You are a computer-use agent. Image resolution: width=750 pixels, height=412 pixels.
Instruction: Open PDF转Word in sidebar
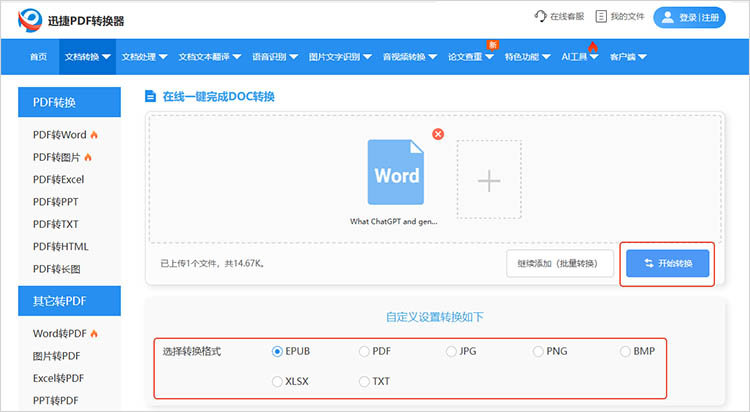[60, 135]
